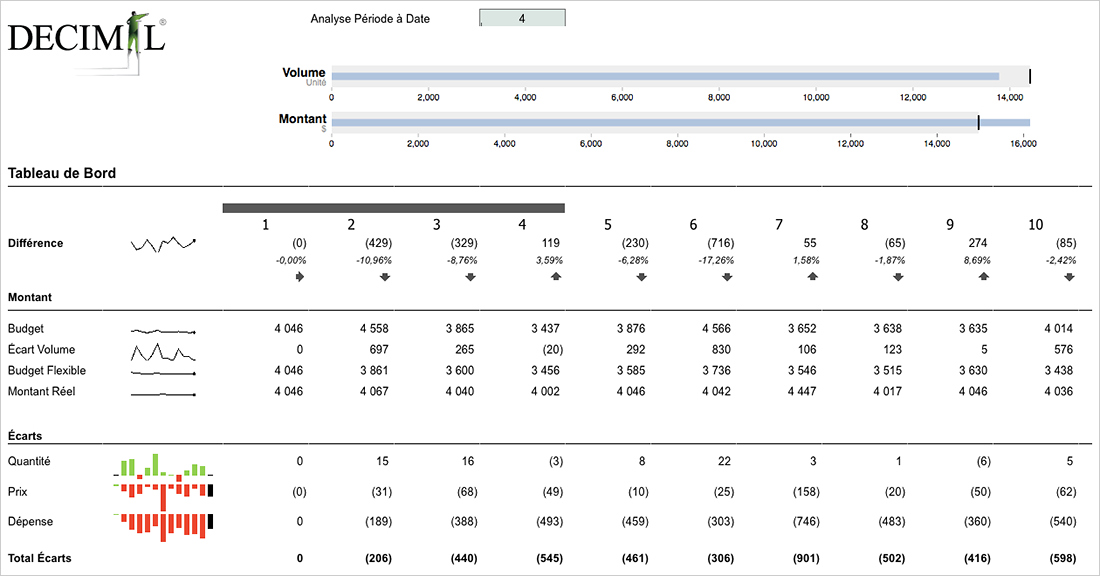The width and height of the screenshot is (1100, 576).
Task: Click the up trend arrow under 3,59%
Action: (x=556, y=276)
